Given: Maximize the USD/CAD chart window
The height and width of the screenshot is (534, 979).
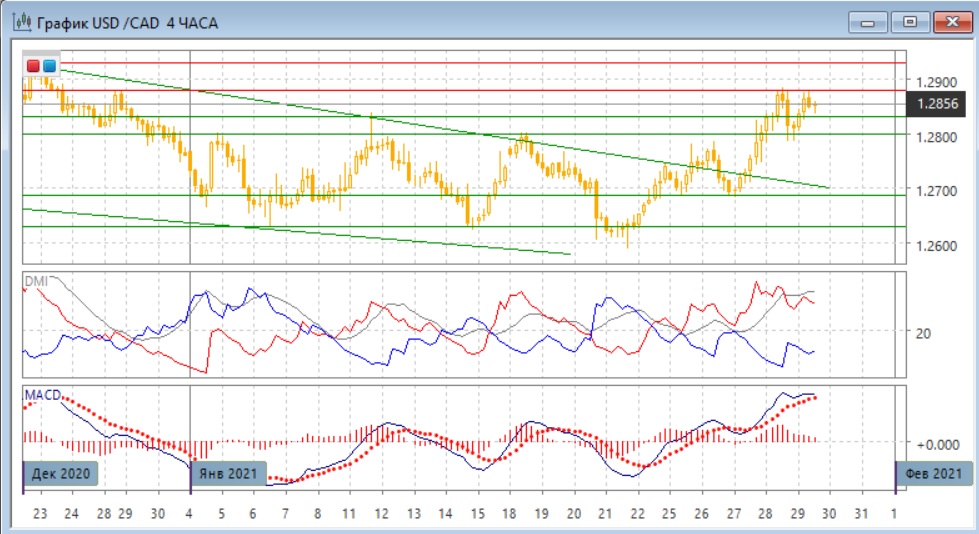Looking at the screenshot, I should pyautogui.click(x=910, y=21).
